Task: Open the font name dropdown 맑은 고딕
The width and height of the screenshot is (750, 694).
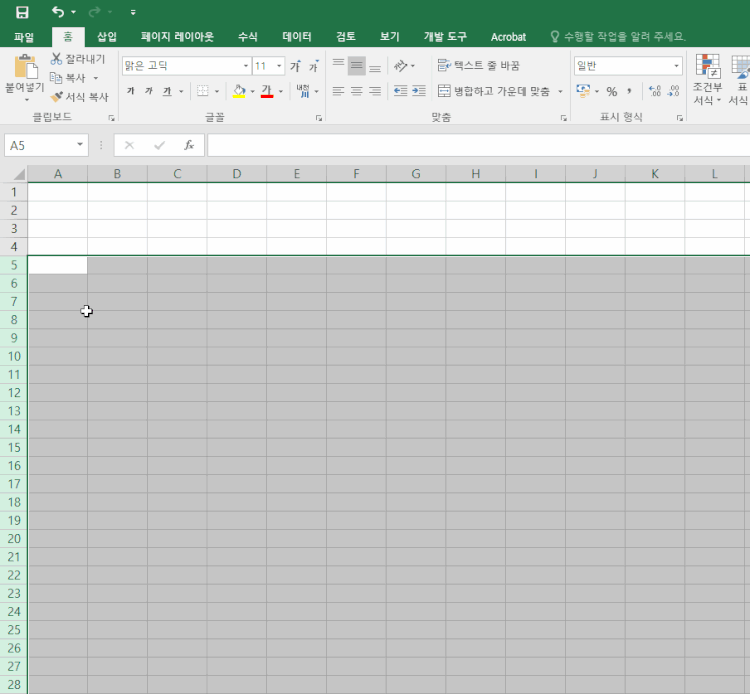Action: click(x=246, y=66)
